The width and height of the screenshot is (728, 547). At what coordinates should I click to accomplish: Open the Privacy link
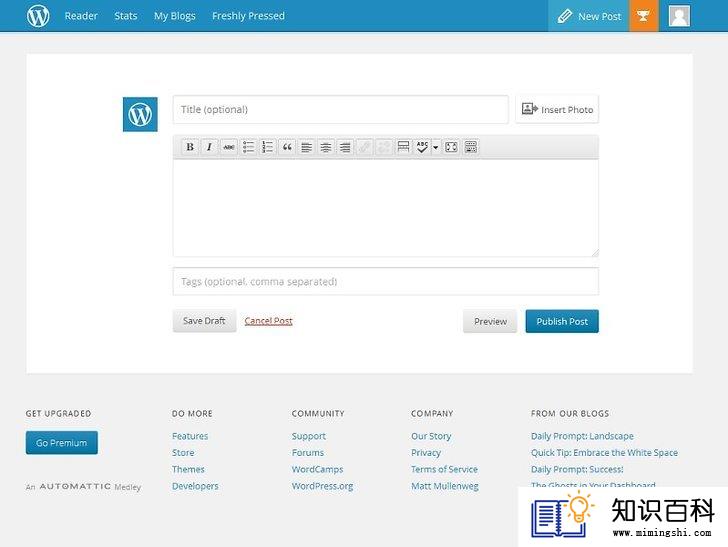[426, 453]
